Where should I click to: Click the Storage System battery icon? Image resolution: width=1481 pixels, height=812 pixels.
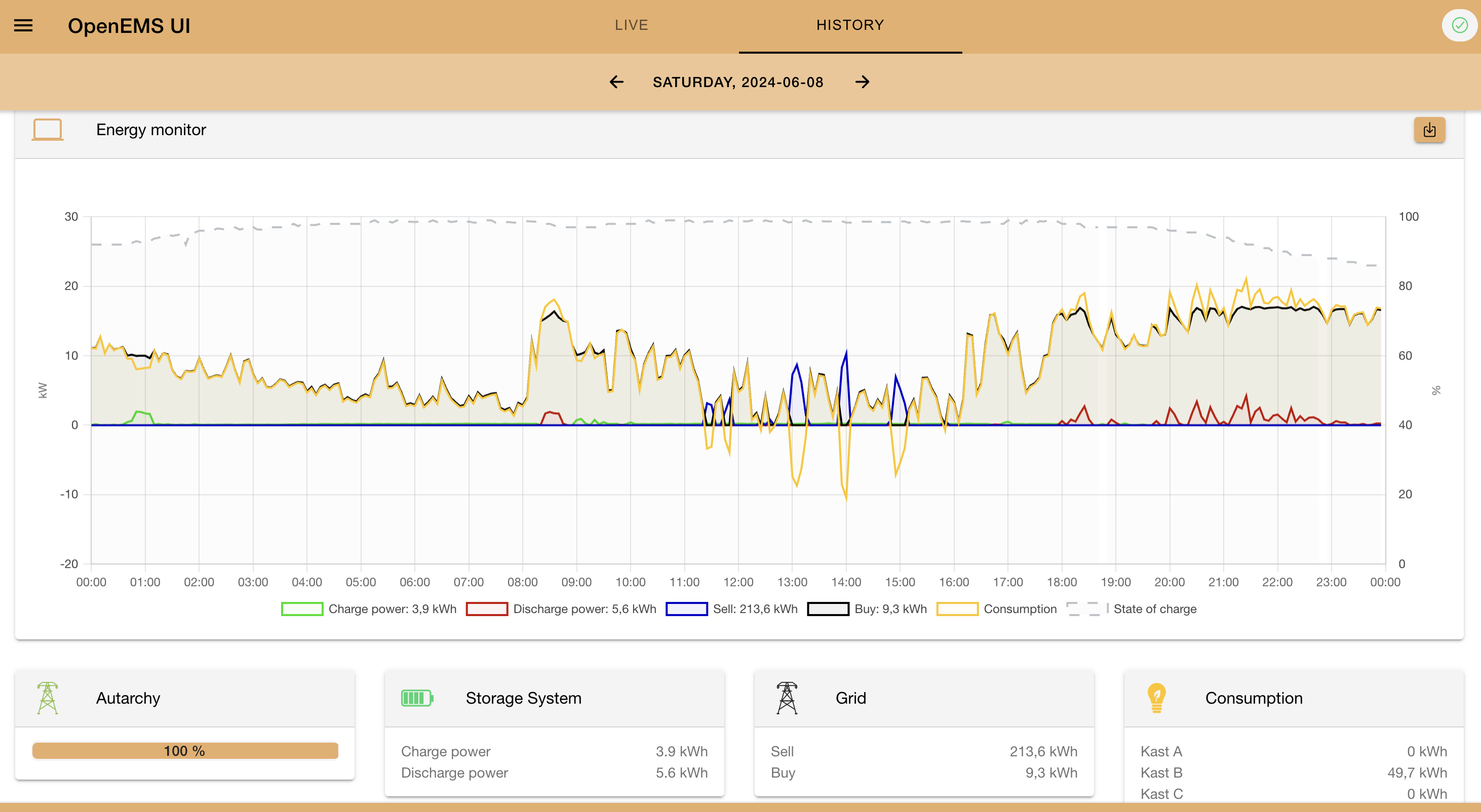417,698
